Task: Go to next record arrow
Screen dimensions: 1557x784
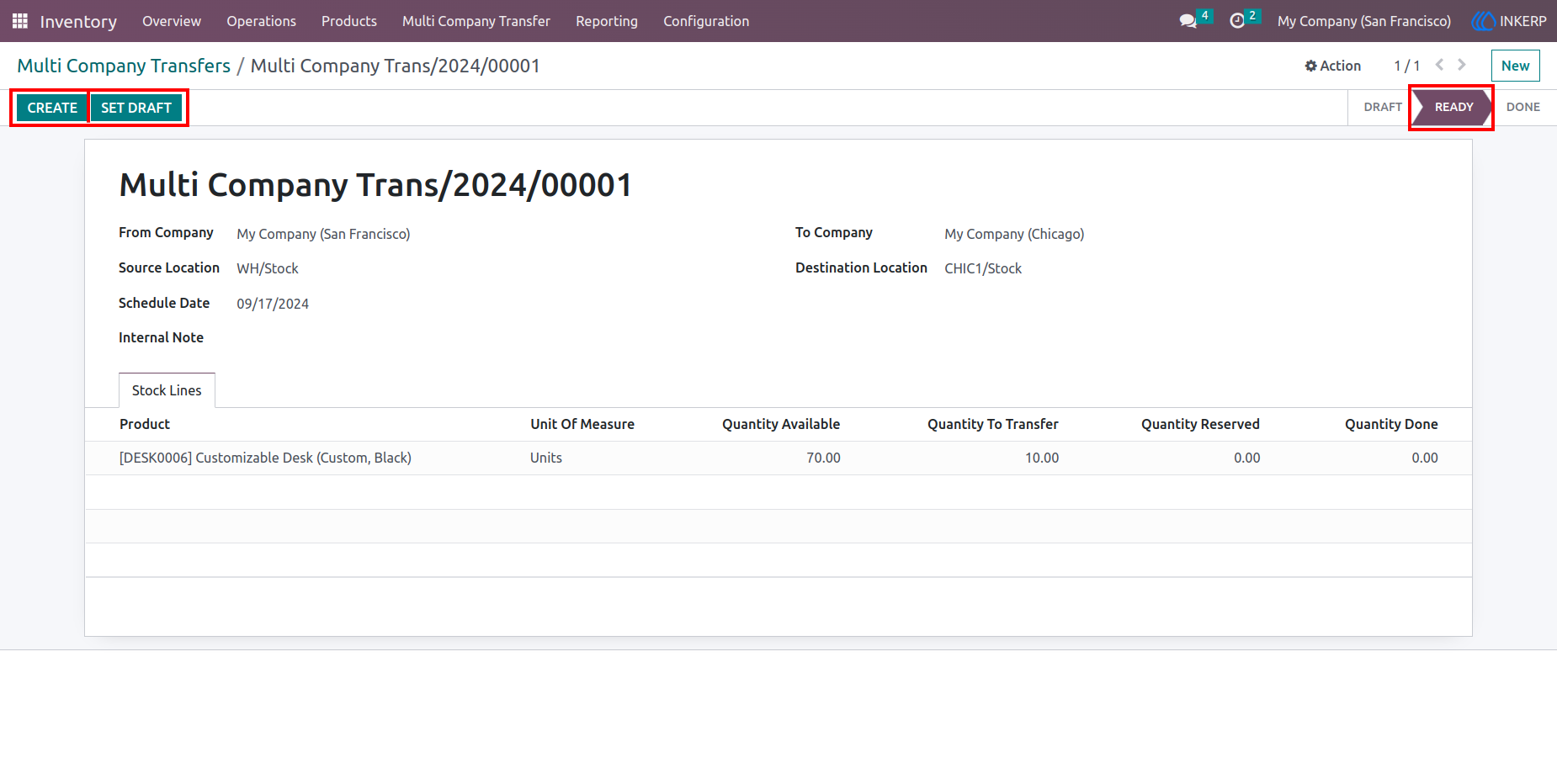Action: pos(1462,65)
